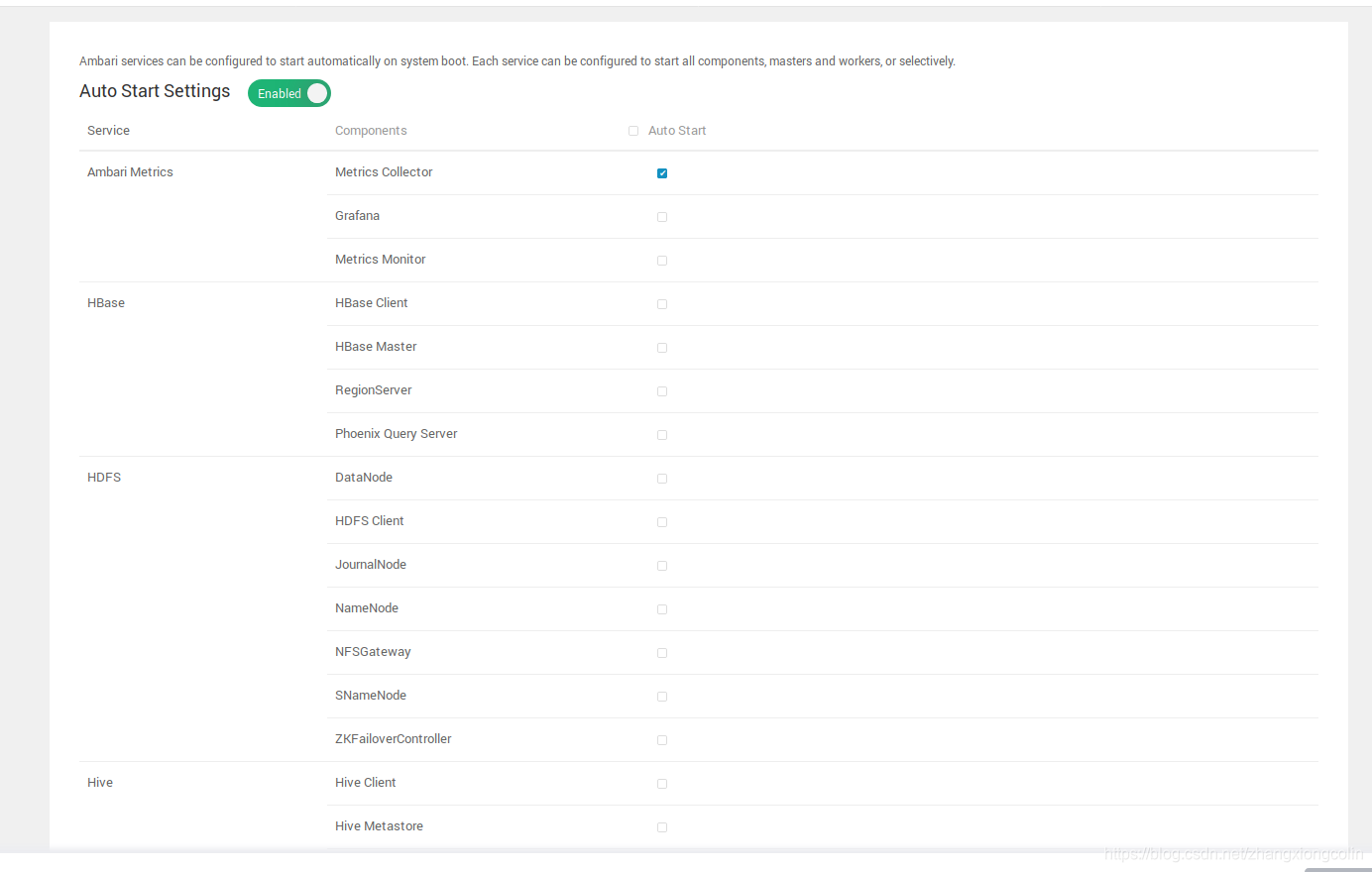Enable auto start for Hive Metastore
The image size is (1372, 872).
[662, 827]
